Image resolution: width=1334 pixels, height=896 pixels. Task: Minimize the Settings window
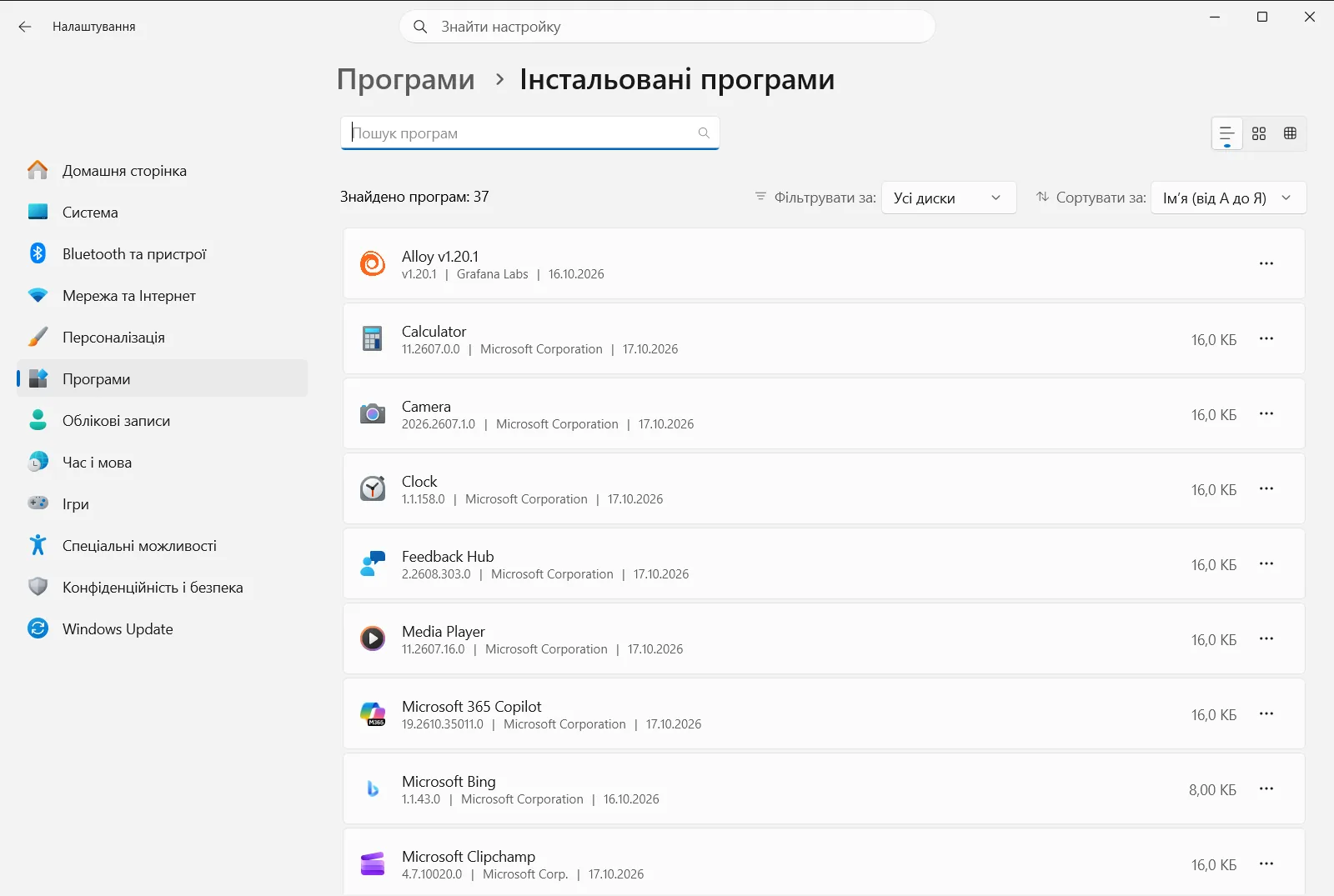(x=1215, y=17)
